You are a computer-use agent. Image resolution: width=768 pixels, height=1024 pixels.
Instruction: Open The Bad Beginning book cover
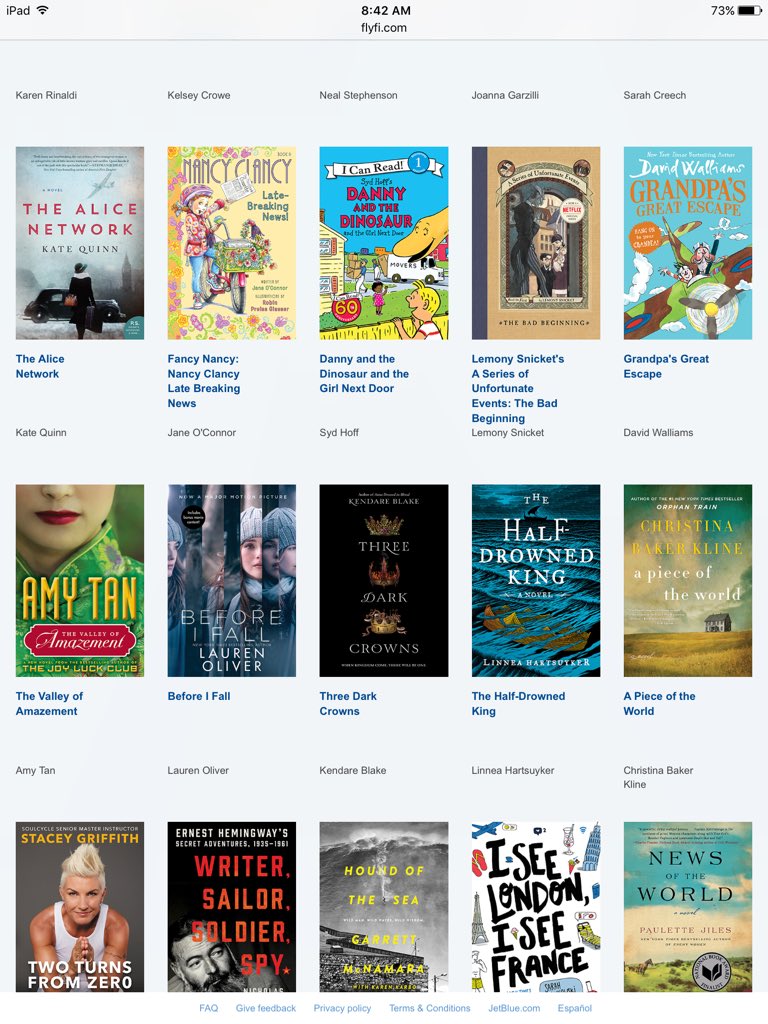(536, 243)
